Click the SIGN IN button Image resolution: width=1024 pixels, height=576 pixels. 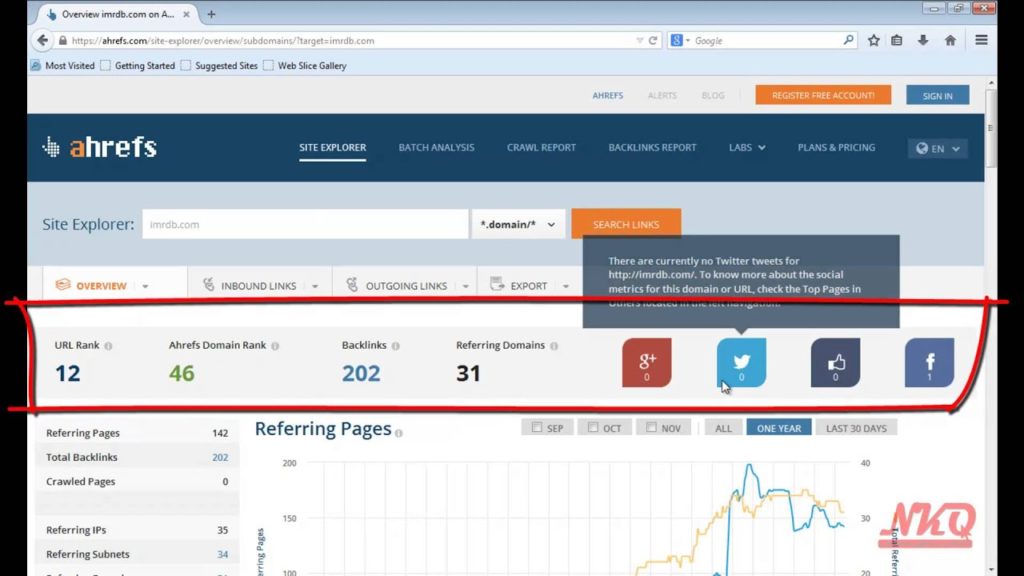pos(937,95)
